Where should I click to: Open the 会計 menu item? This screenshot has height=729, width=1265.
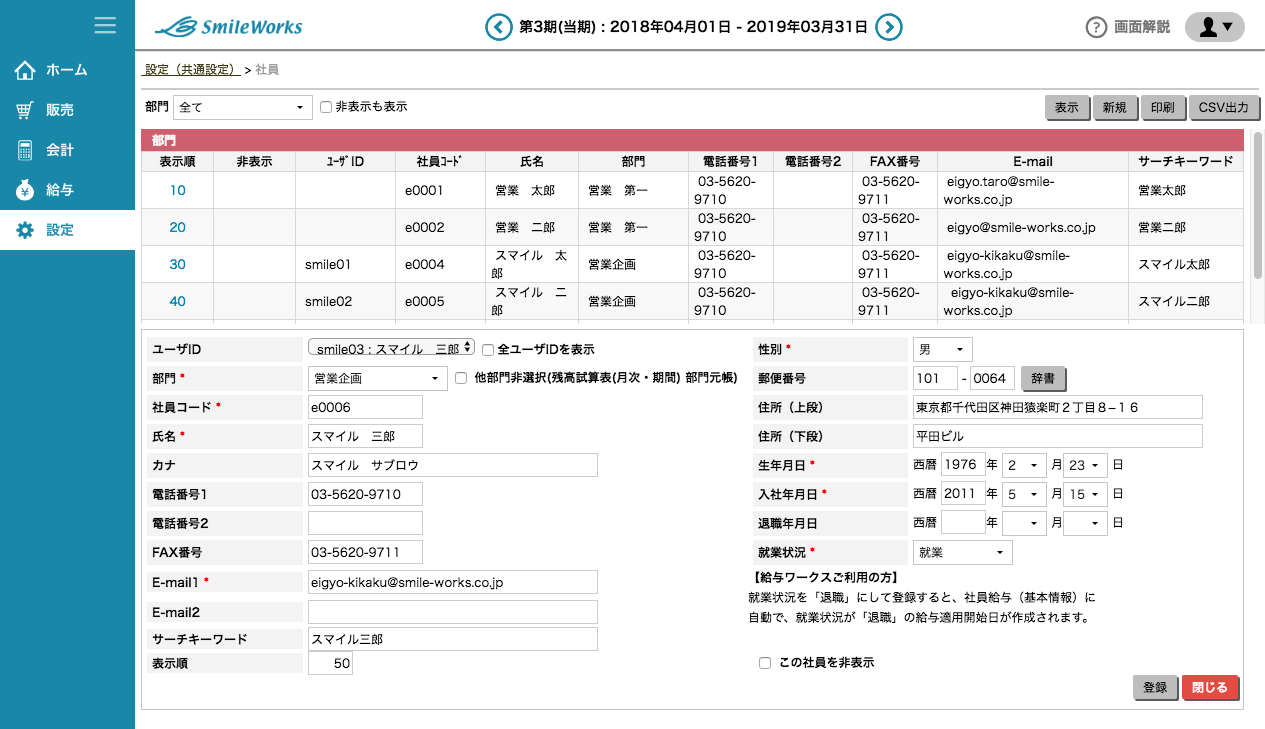(x=67, y=150)
